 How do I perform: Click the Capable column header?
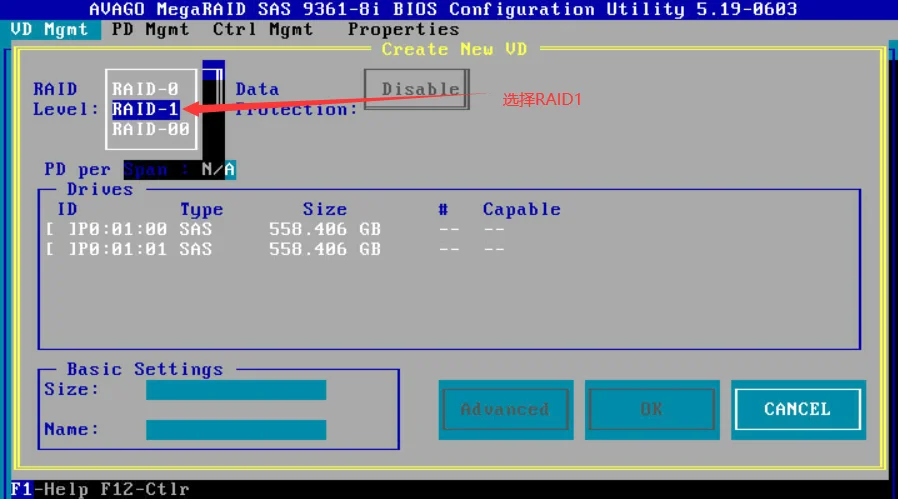tap(522, 209)
